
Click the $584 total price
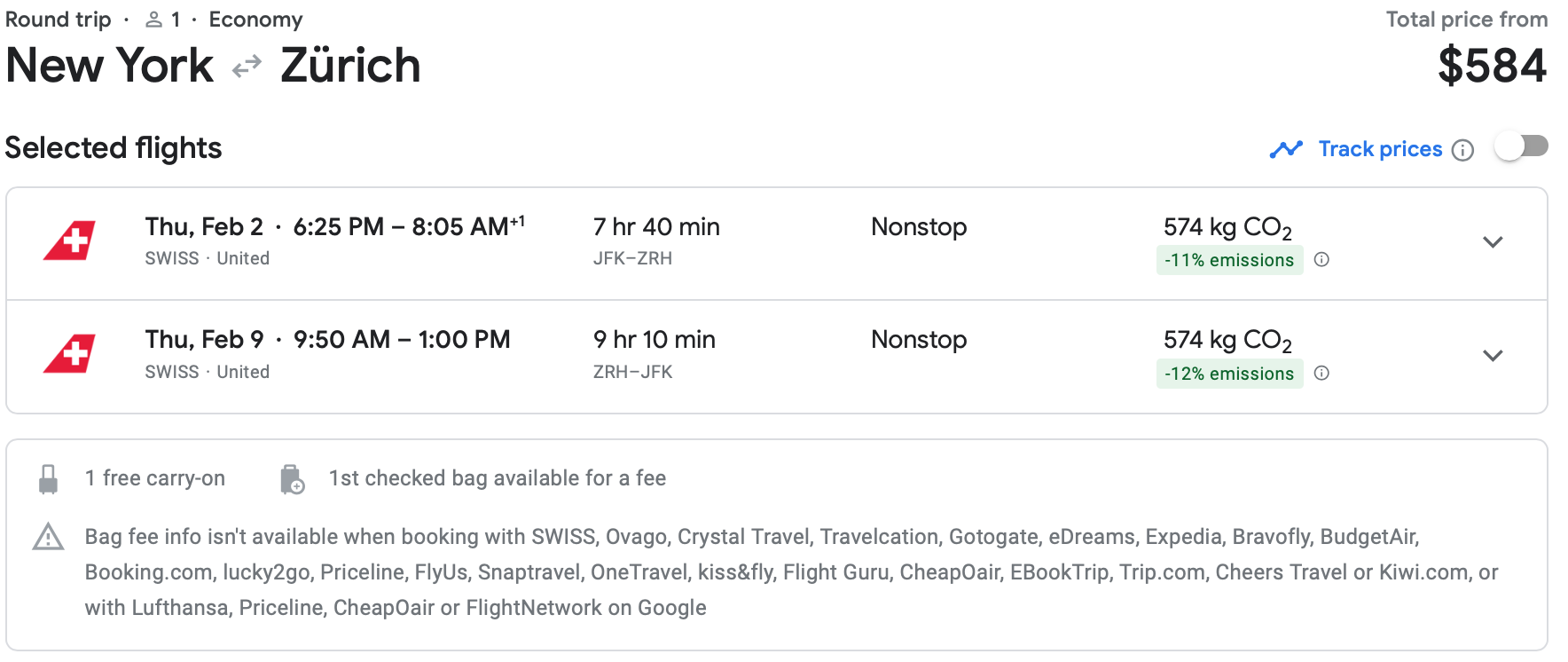pyautogui.click(x=1493, y=67)
